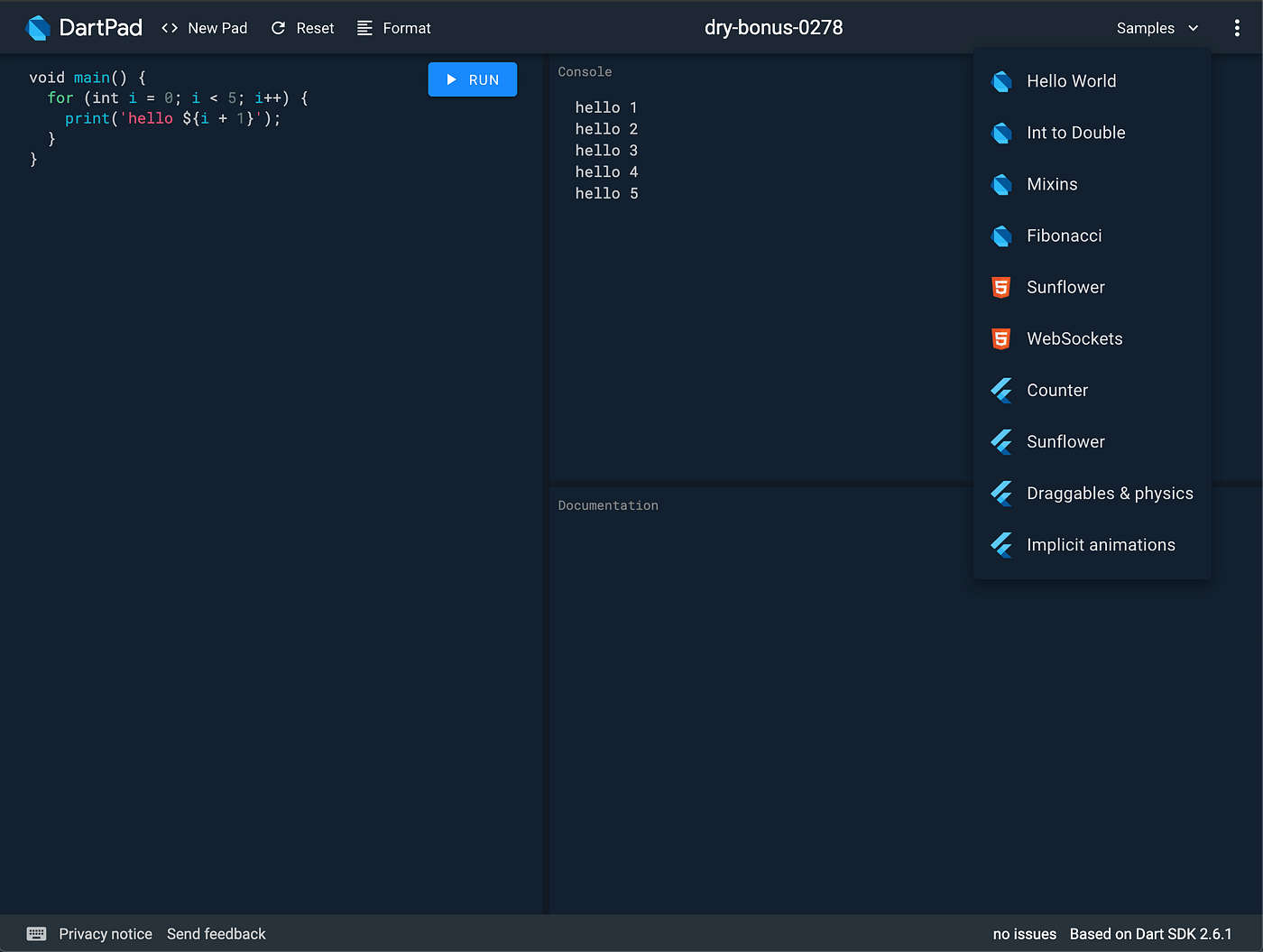Click the Dart icon beside Hello World
Viewport: 1263px width, 952px height.
pos(1001,81)
